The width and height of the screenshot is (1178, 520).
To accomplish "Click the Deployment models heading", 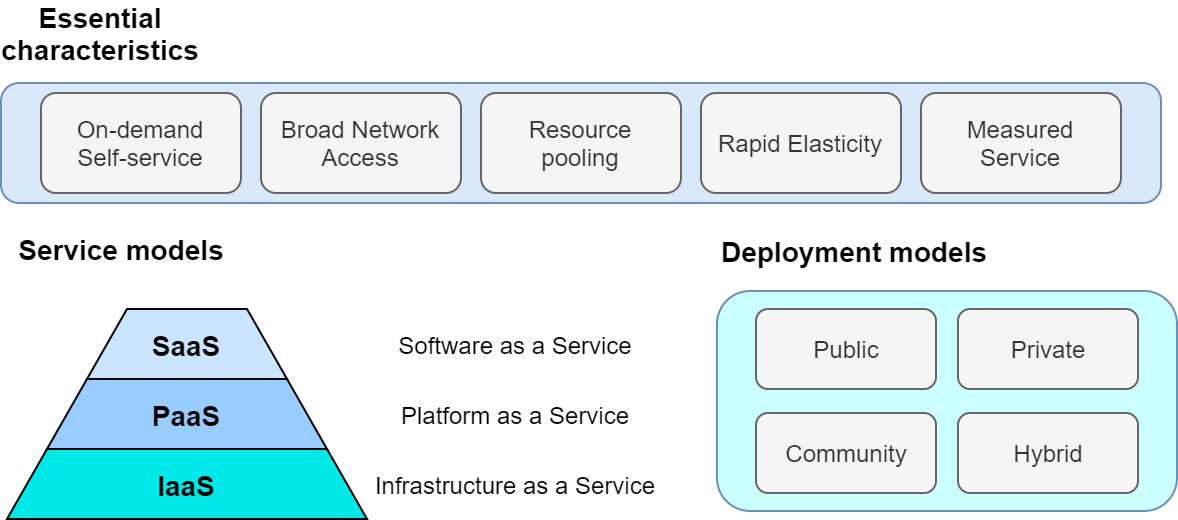I will pos(853,253).
